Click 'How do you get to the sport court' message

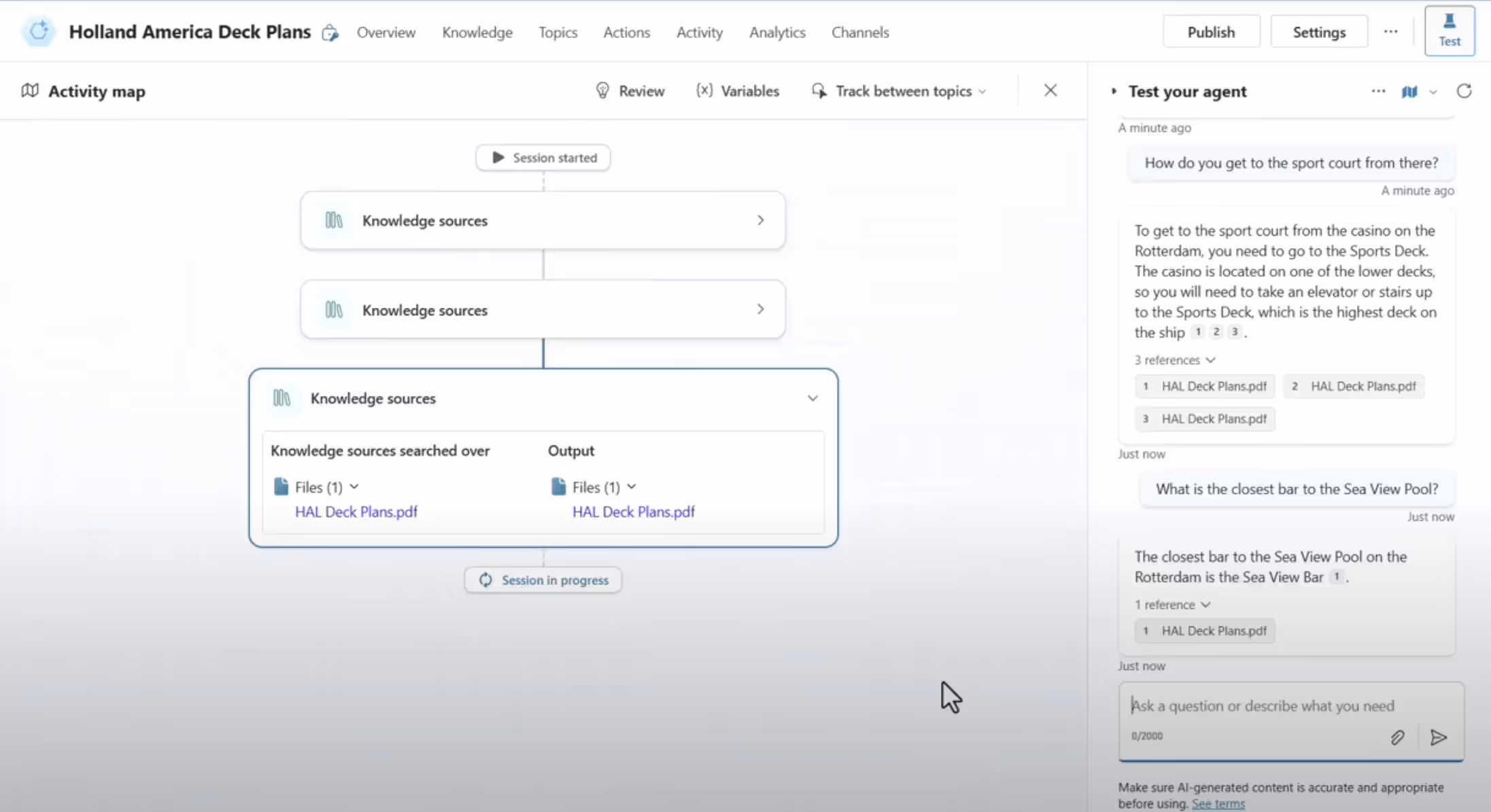[x=1291, y=163]
